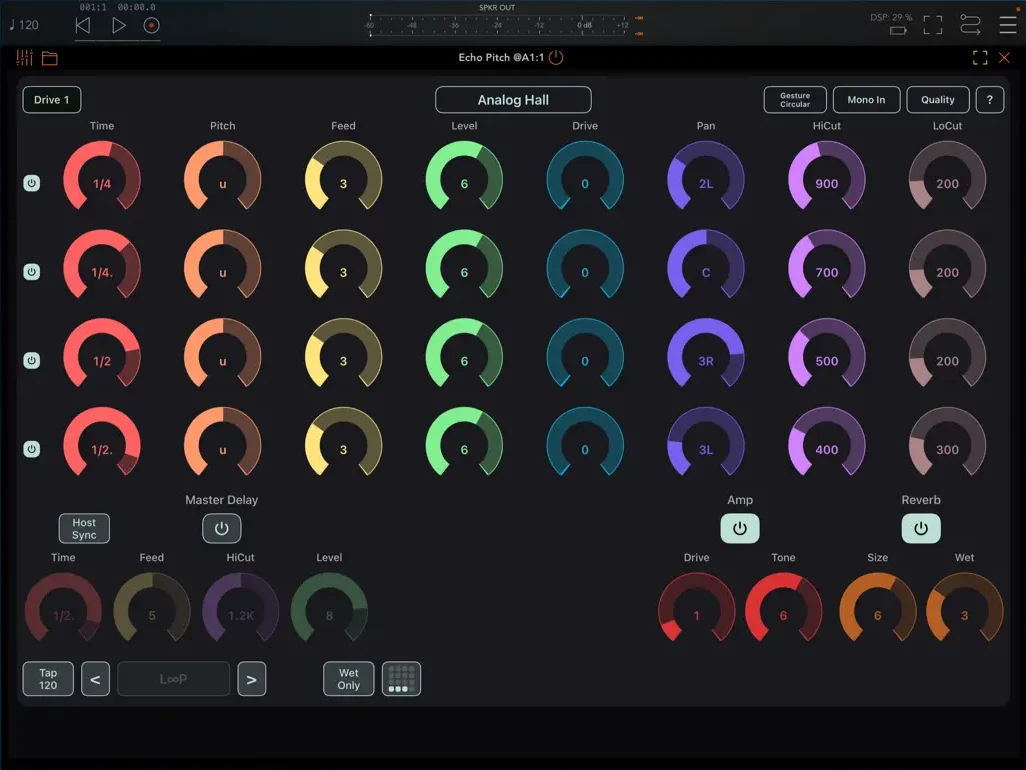
Task: Toggle the 1/4. delay line power button
Action: 31,271
